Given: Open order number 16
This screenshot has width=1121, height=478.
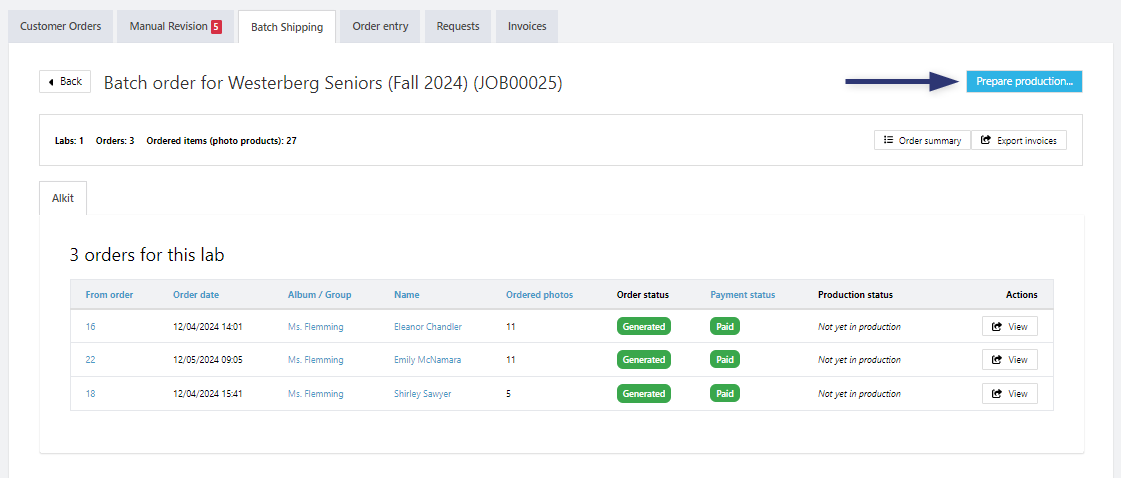Looking at the screenshot, I should (x=90, y=327).
